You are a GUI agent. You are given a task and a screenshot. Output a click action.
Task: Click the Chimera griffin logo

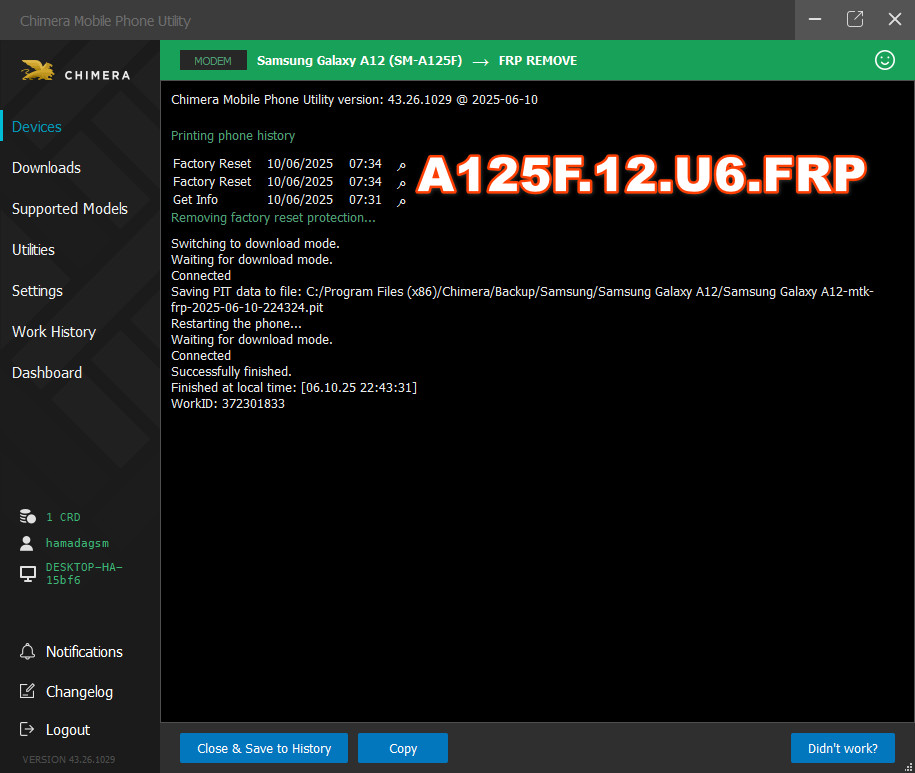coord(38,71)
